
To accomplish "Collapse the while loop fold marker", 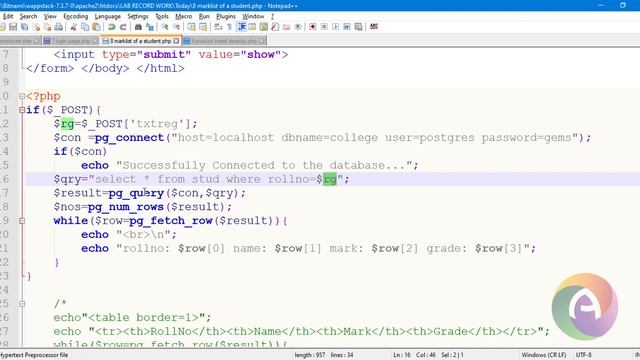I will tap(22, 220).
